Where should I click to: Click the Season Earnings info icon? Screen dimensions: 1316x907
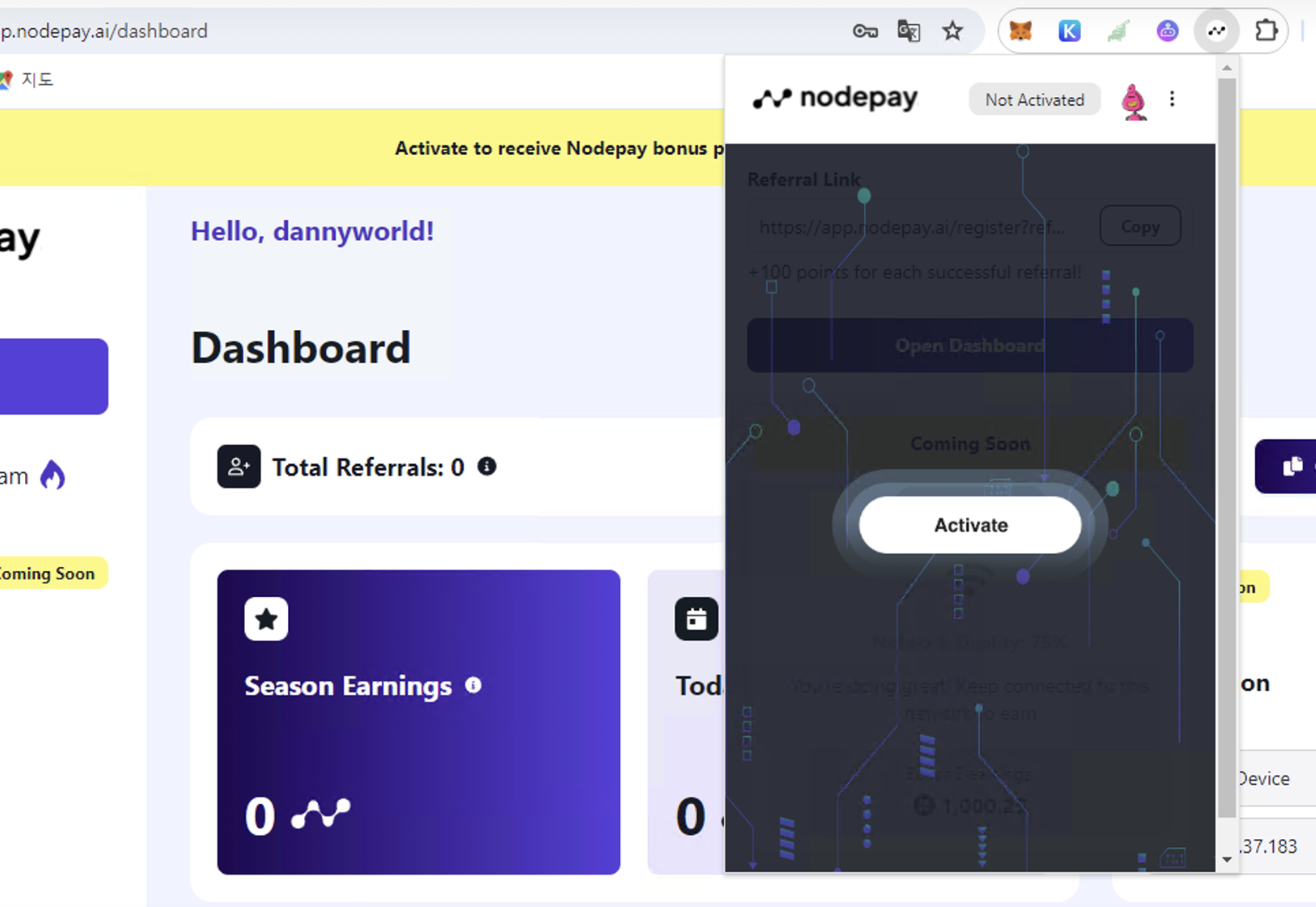pos(473,686)
